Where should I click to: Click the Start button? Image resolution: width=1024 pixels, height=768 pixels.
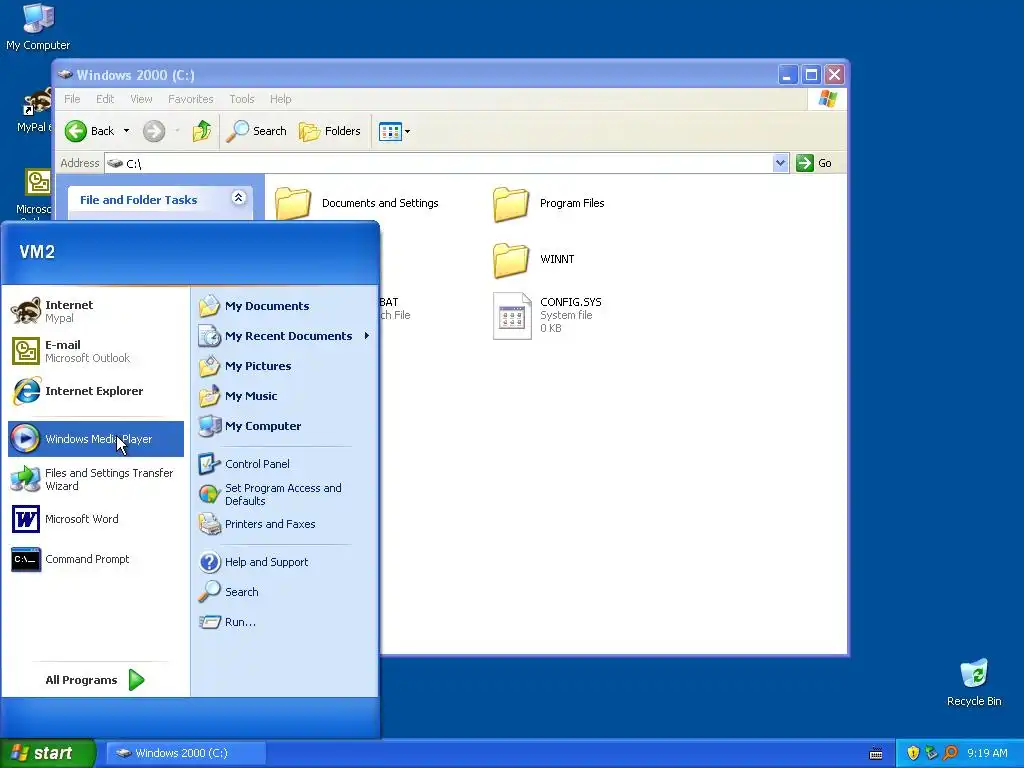pyautogui.click(x=47, y=753)
